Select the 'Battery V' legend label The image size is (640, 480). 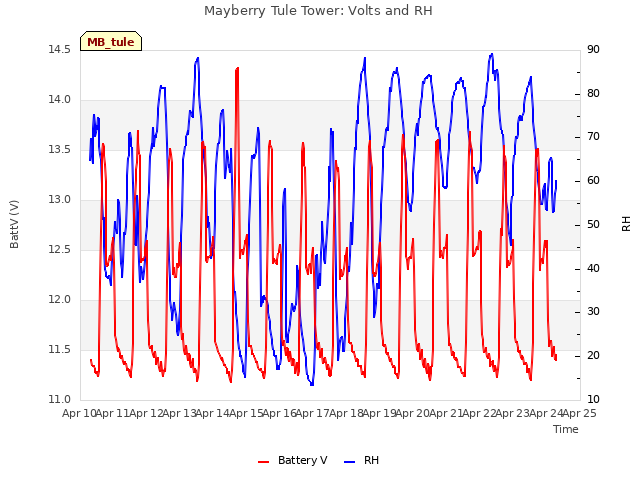(302, 460)
